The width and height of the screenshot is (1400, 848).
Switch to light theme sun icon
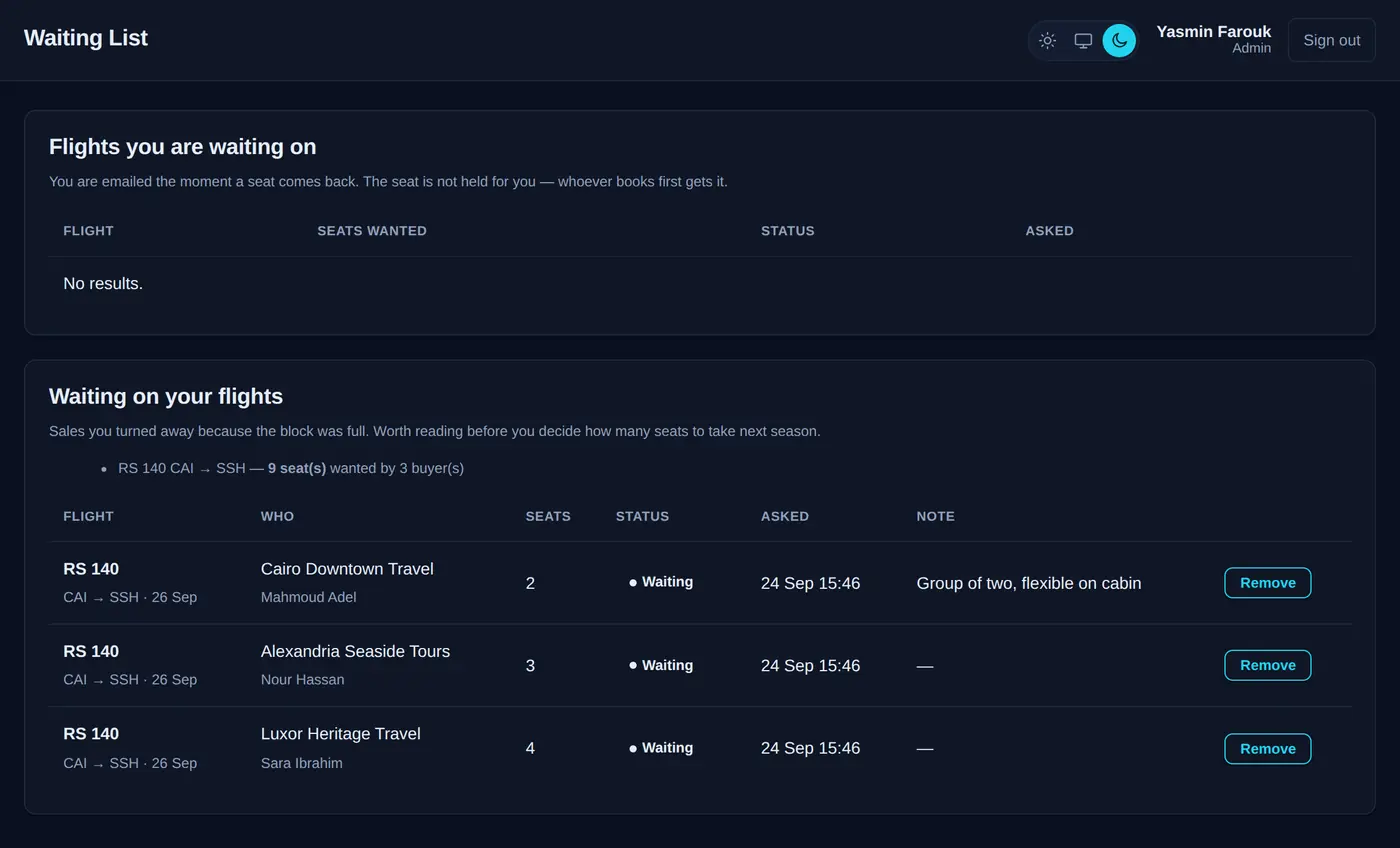coord(1047,41)
